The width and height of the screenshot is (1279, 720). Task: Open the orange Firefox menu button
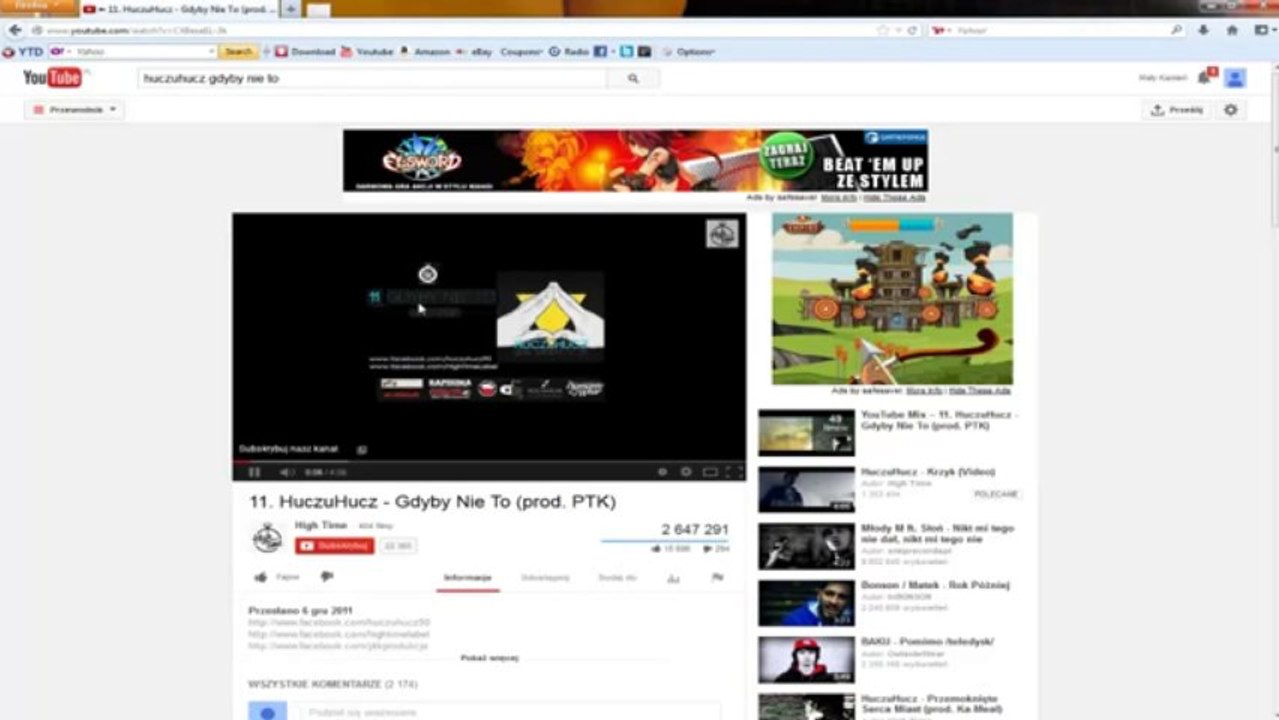click(x=38, y=7)
